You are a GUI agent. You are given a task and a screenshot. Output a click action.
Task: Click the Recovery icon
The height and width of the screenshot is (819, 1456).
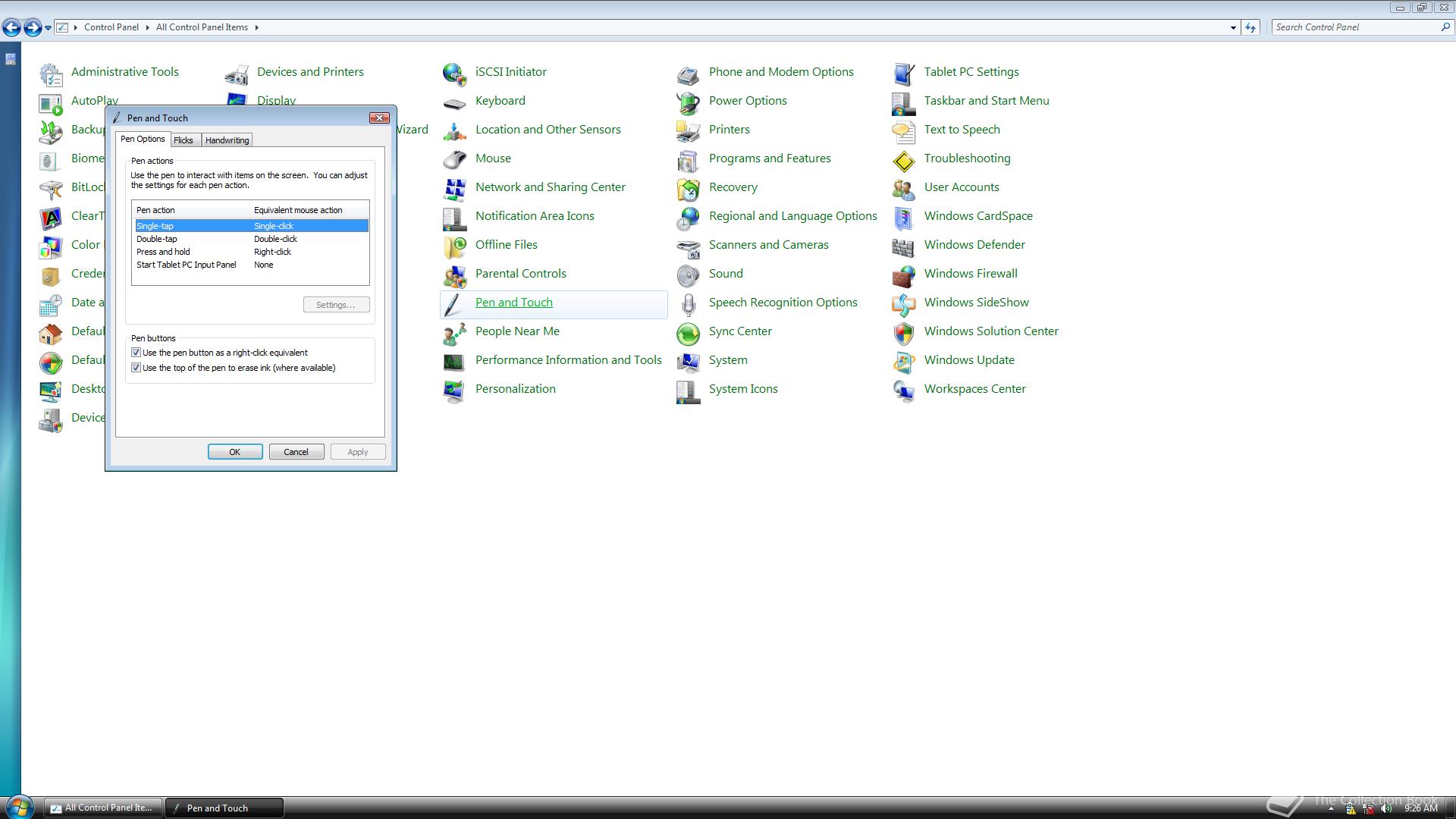click(688, 189)
